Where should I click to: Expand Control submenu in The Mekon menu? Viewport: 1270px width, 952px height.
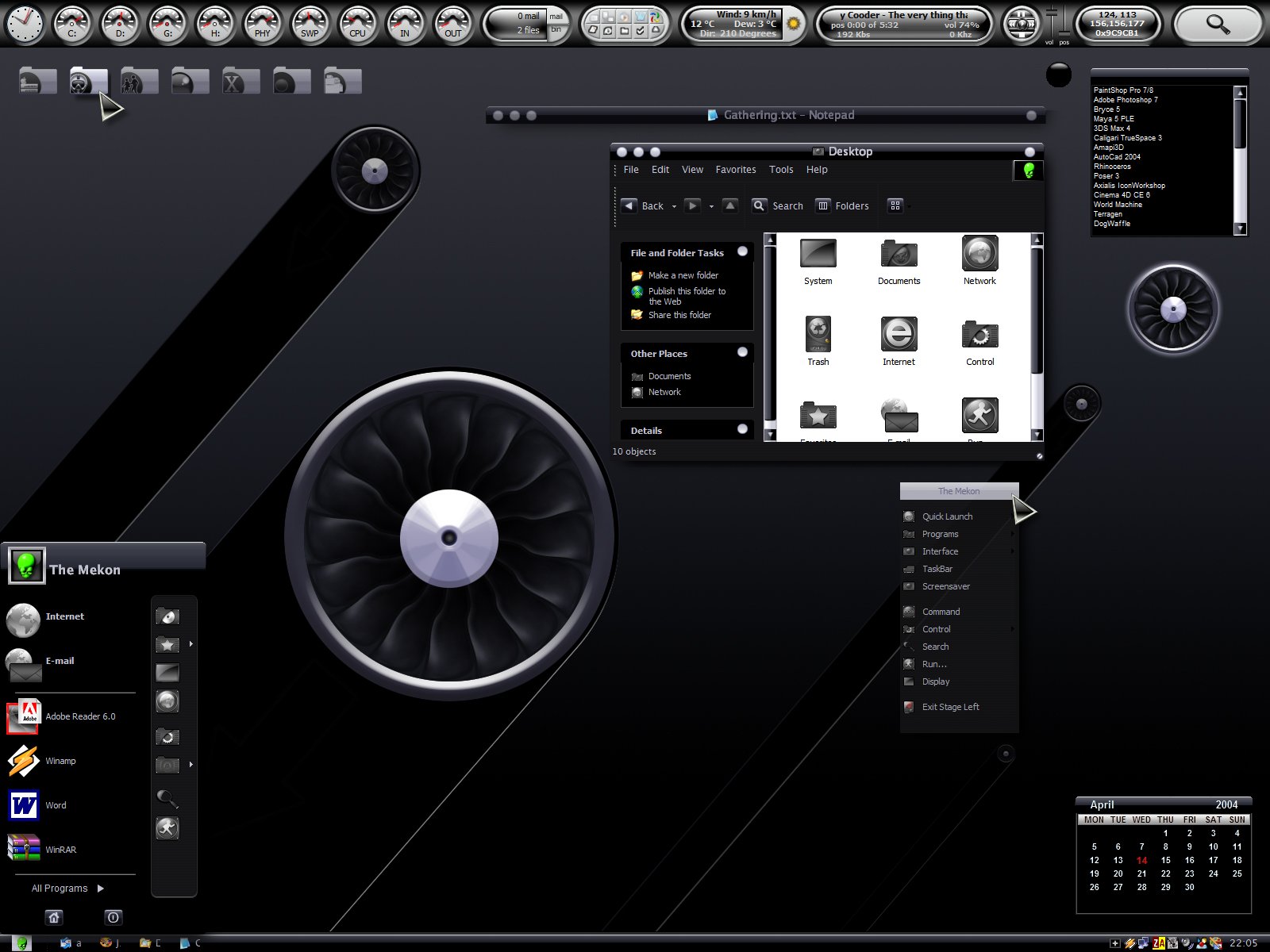(x=959, y=629)
